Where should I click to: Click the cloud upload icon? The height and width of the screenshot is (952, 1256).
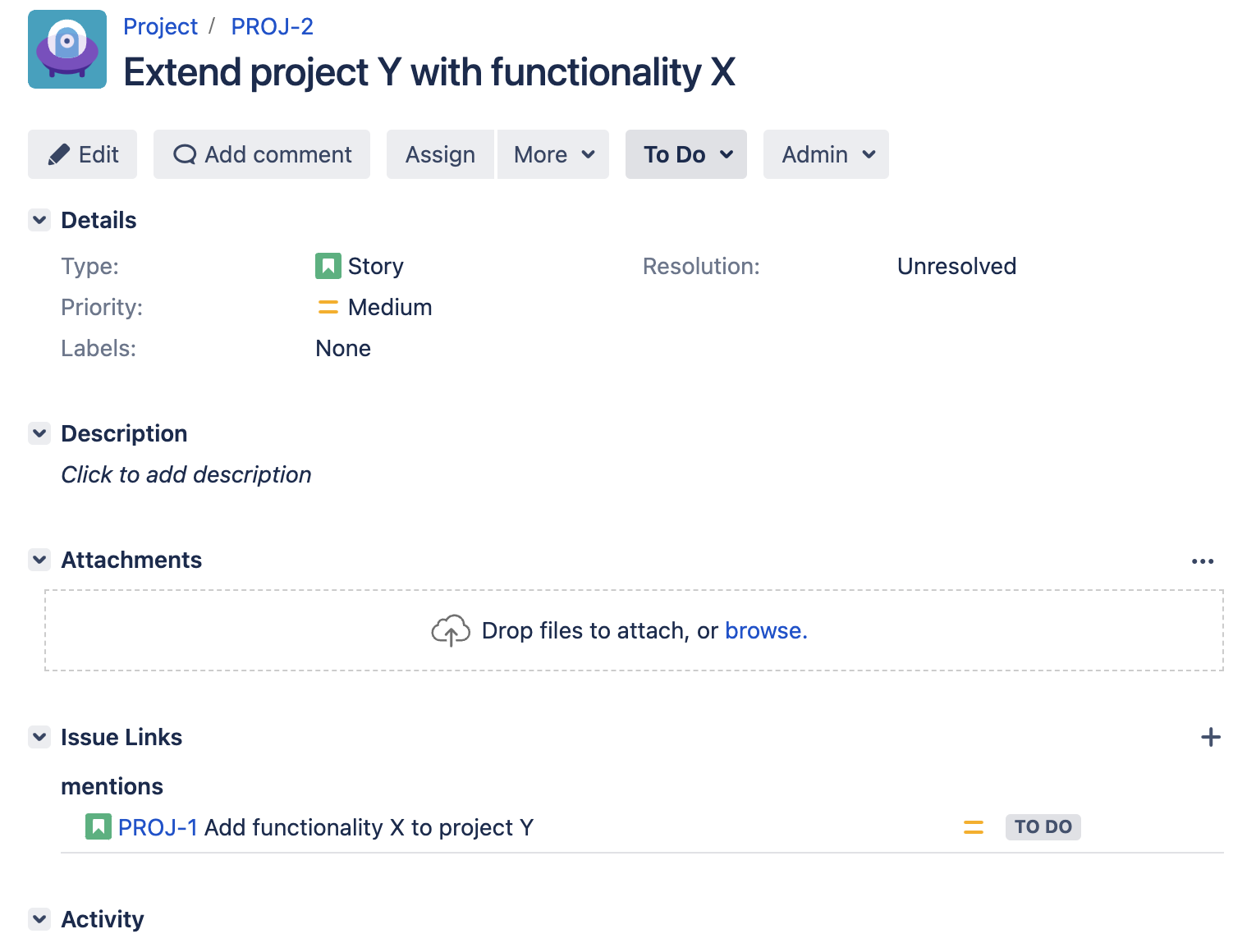point(450,630)
